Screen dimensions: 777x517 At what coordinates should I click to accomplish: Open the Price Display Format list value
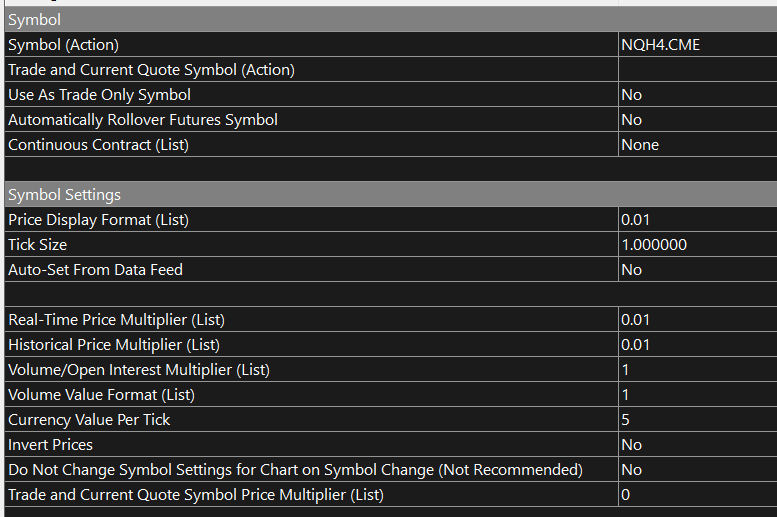(697, 220)
